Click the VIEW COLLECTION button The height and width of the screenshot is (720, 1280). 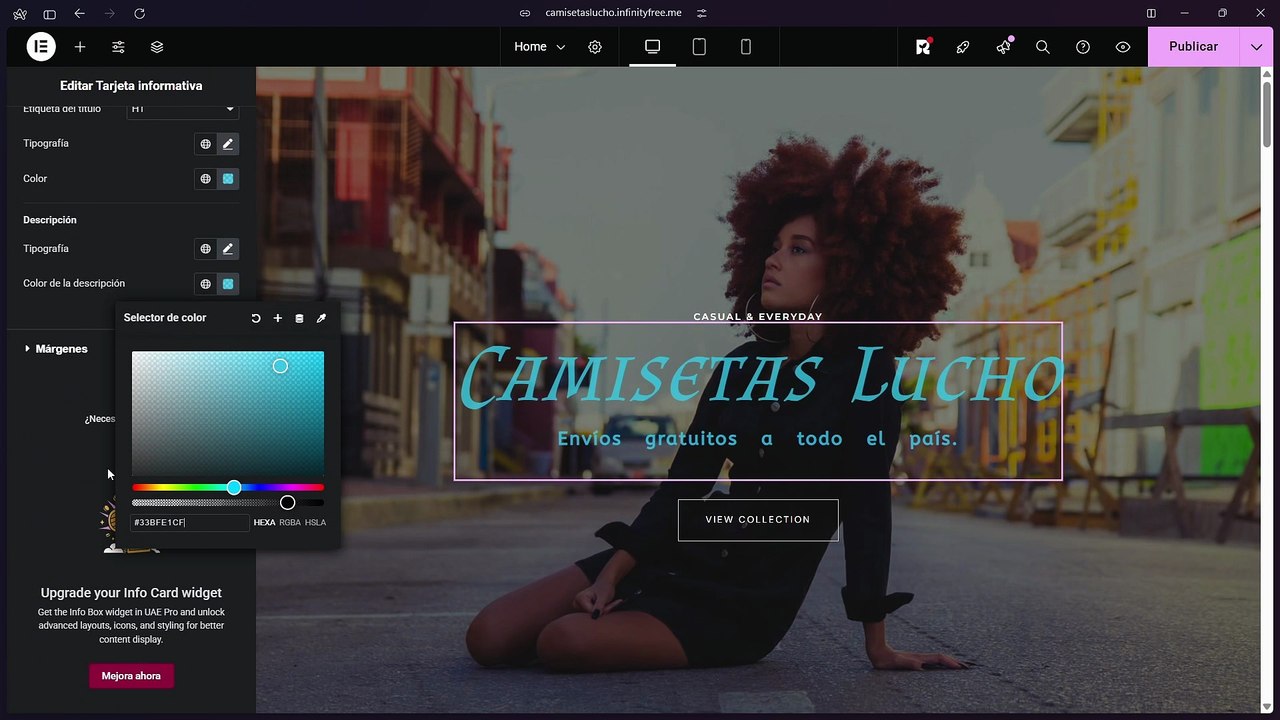click(x=758, y=520)
